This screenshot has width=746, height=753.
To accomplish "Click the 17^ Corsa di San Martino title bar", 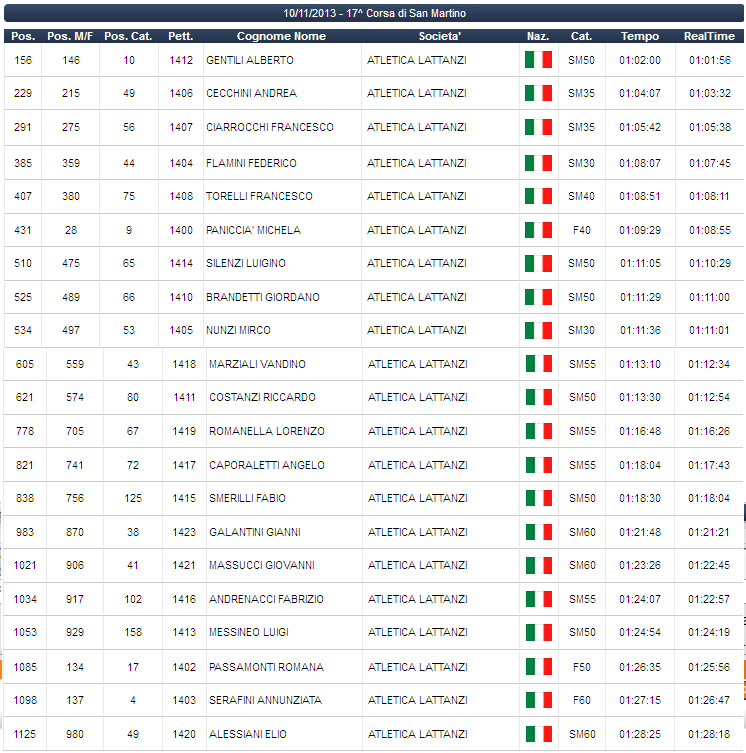I will pos(374,14).
